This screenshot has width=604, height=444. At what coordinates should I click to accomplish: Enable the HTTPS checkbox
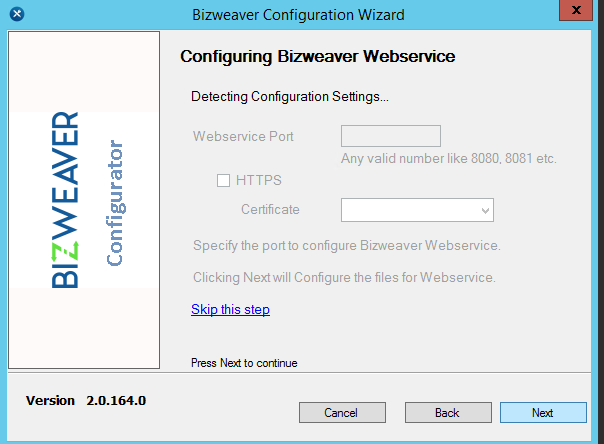tap(223, 180)
